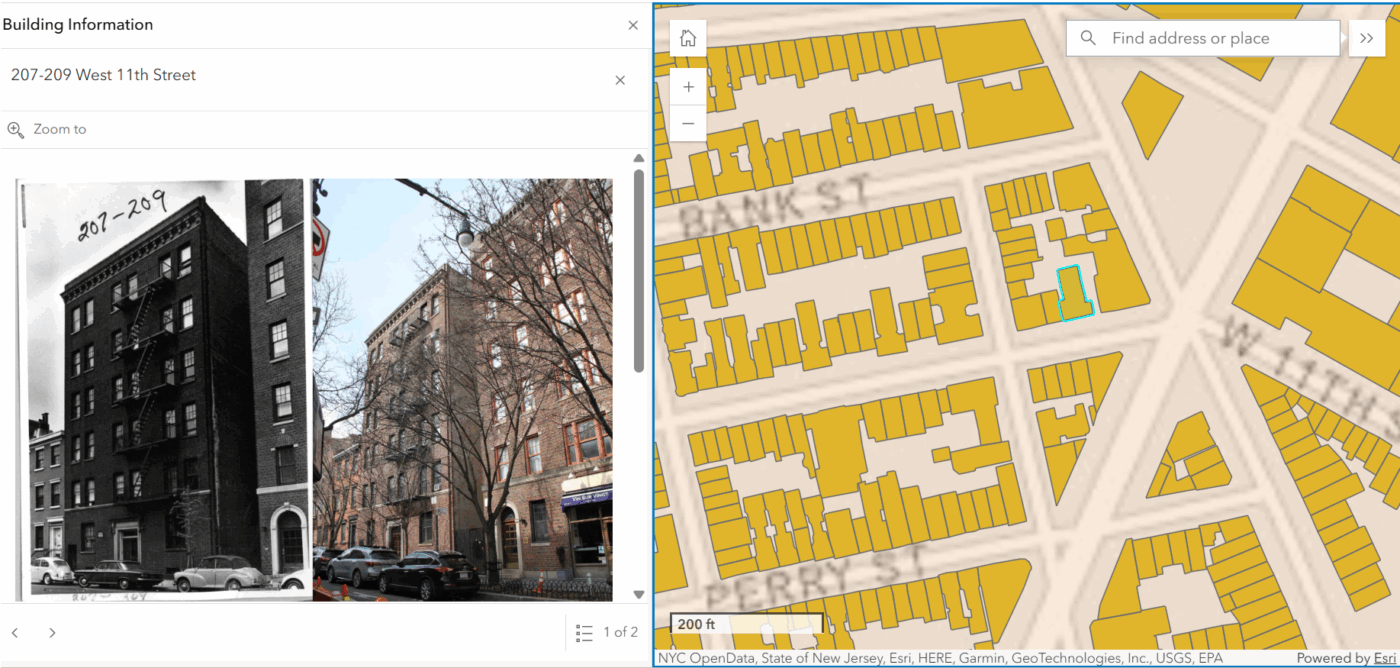The image size is (1400, 668).
Task: Click the Home default extent button
Action: pos(688,39)
